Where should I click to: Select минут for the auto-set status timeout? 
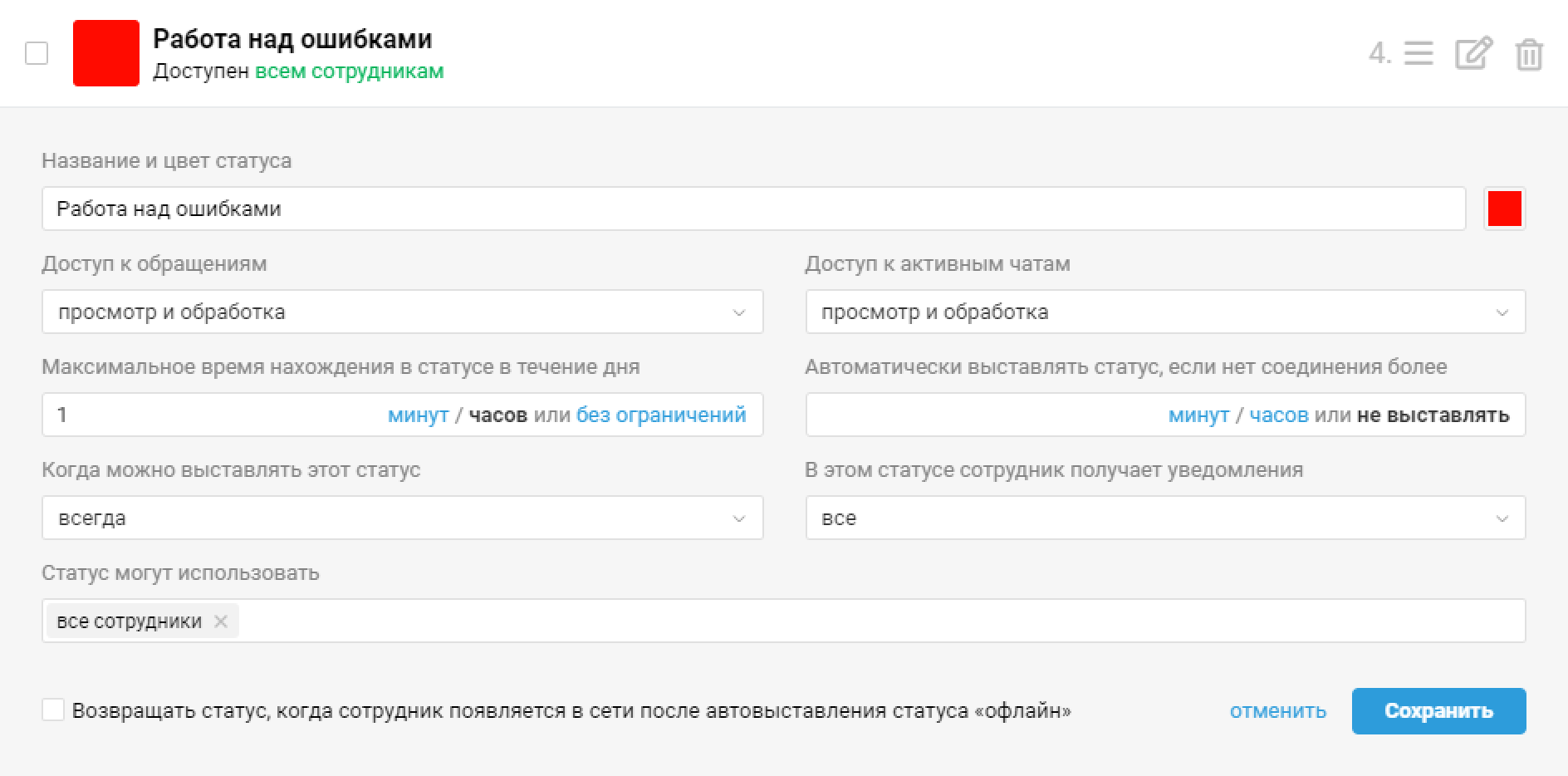[x=1199, y=415]
